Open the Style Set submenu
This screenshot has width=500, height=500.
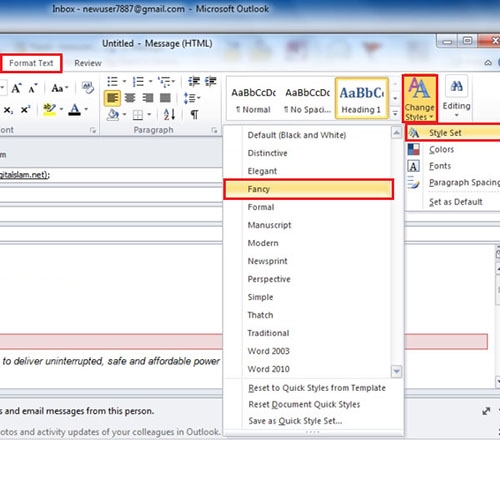453,133
